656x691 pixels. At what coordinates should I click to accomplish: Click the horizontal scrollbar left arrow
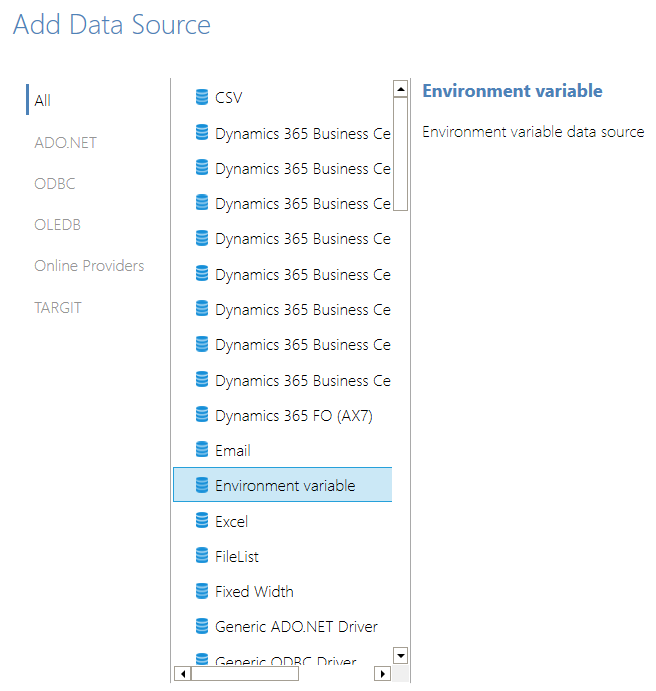(x=182, y=673)
